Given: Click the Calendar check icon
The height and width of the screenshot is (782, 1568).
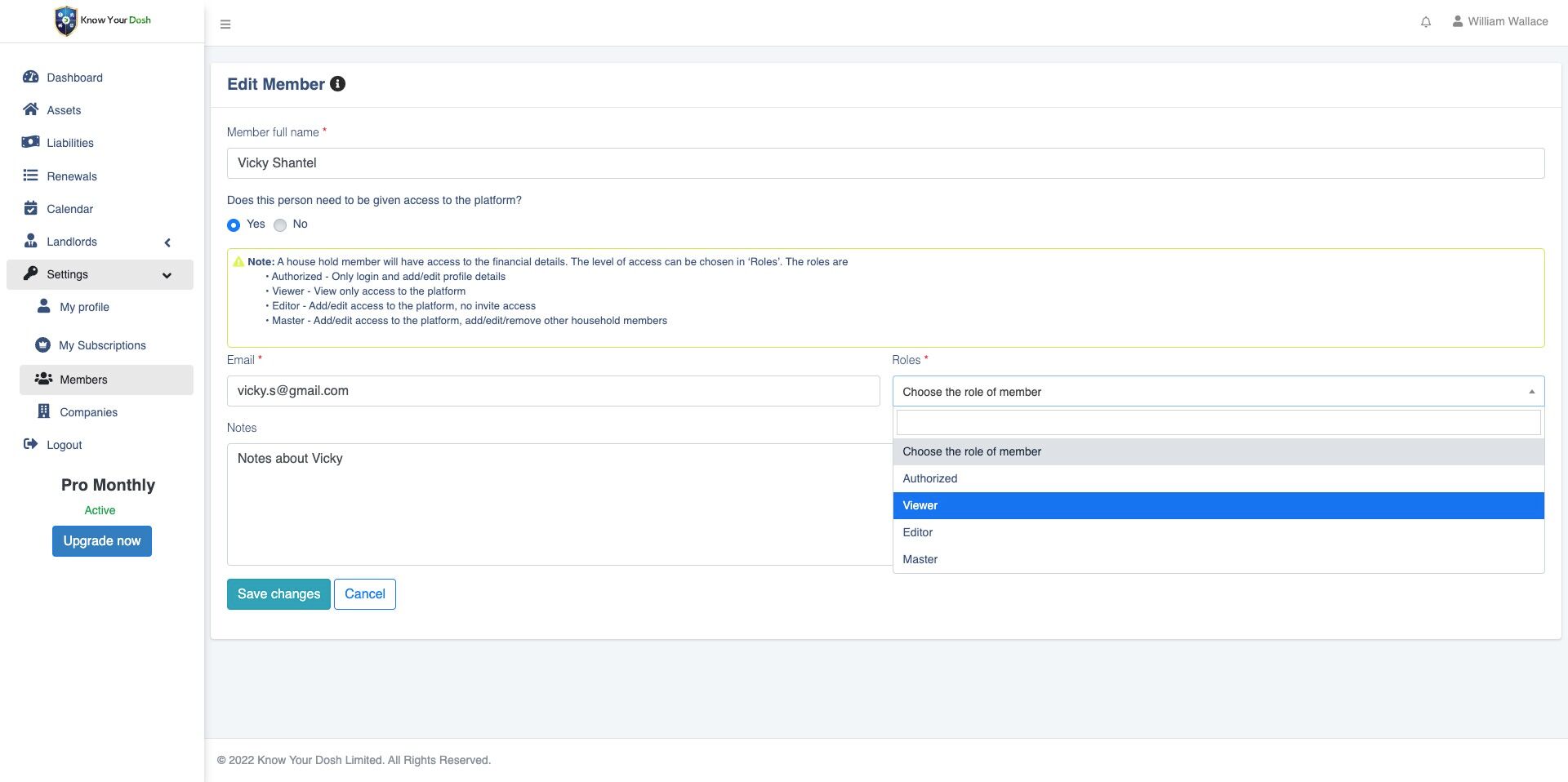Looking at the screenshot, I should click(31, 208).
